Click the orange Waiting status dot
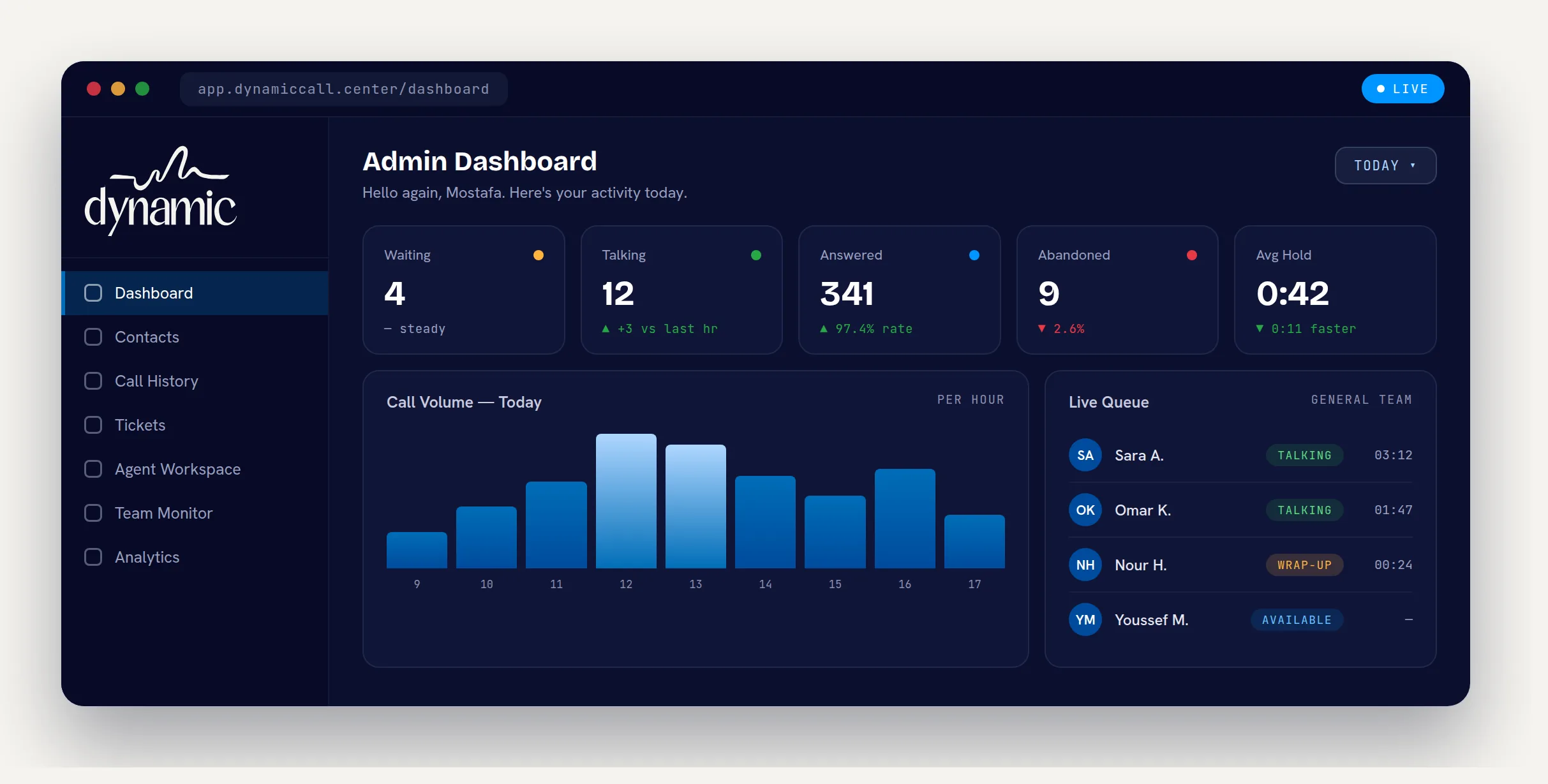1548x784 pixels. coord(538,255)
